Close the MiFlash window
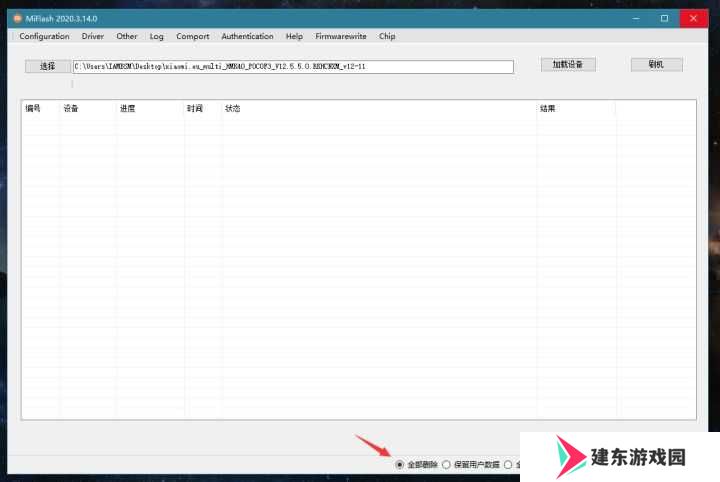 (x=693, y=18)
